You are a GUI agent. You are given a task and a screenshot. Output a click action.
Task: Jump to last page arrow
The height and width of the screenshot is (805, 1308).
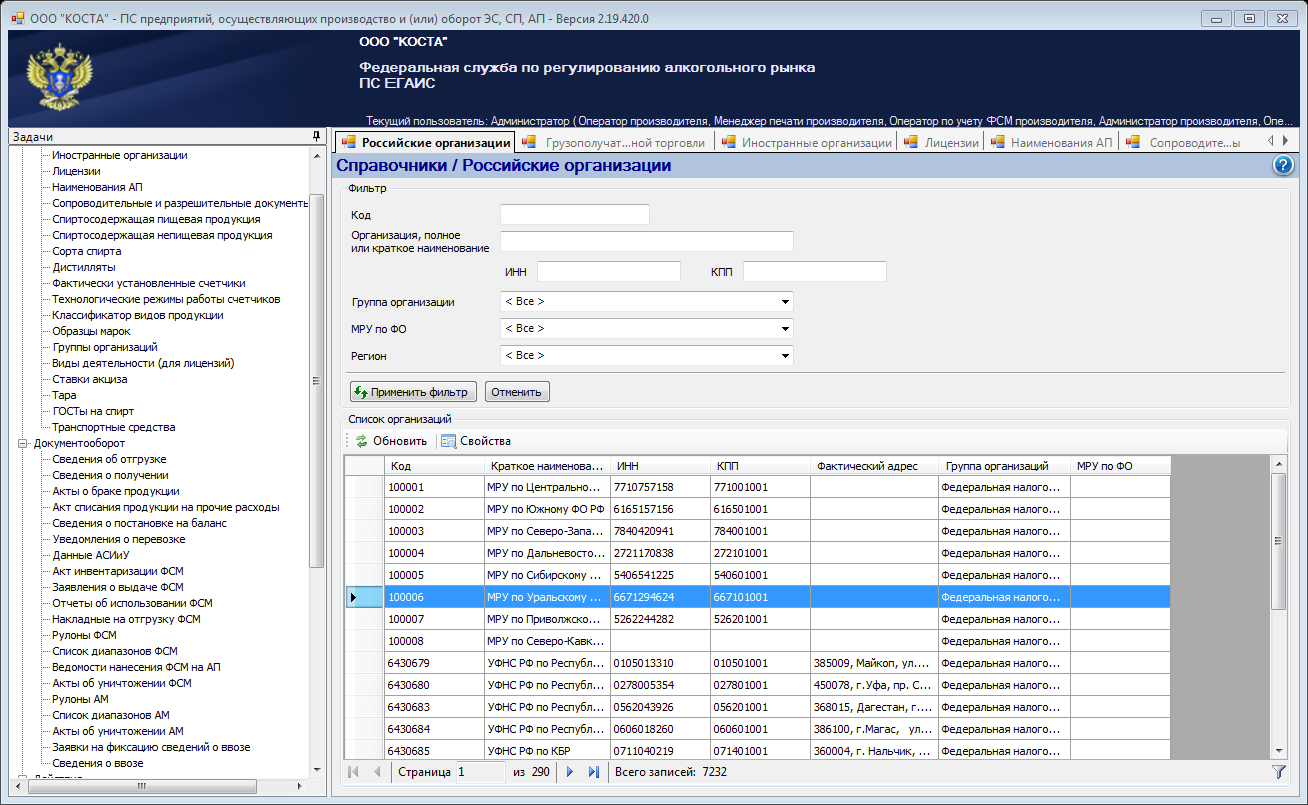pyautogui.click(x=593, y=772)
